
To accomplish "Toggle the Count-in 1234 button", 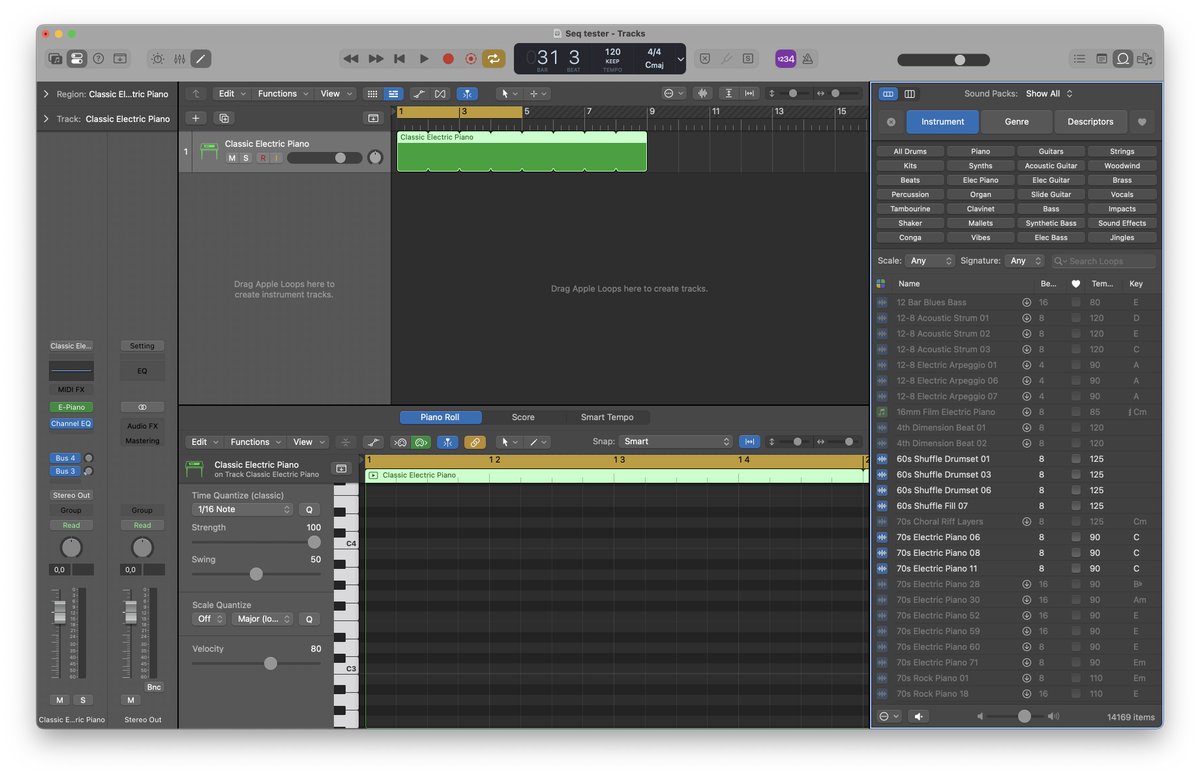I will pyautogui.click(x=785, y=59).
